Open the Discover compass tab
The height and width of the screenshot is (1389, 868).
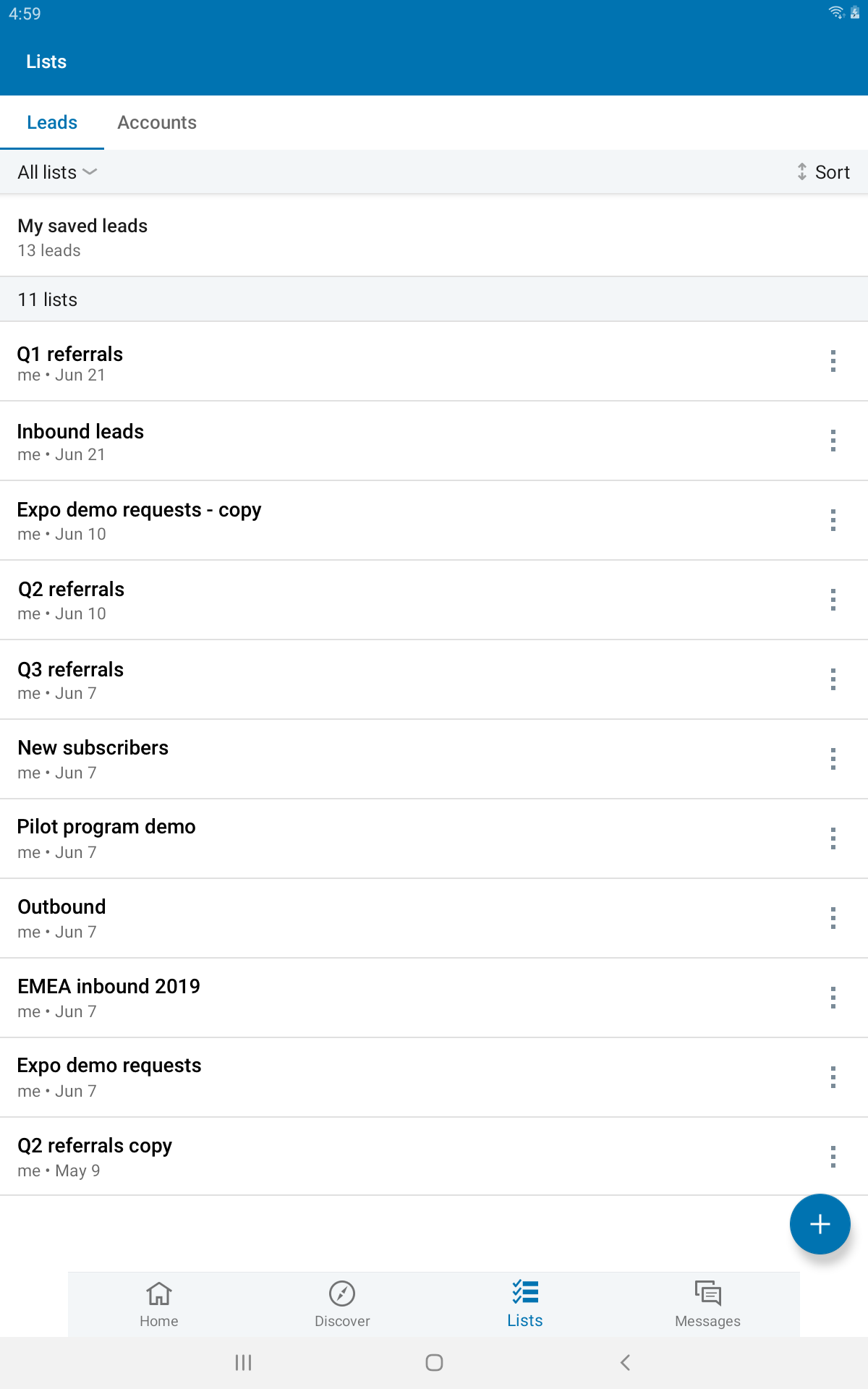[x=342, y=1304]
